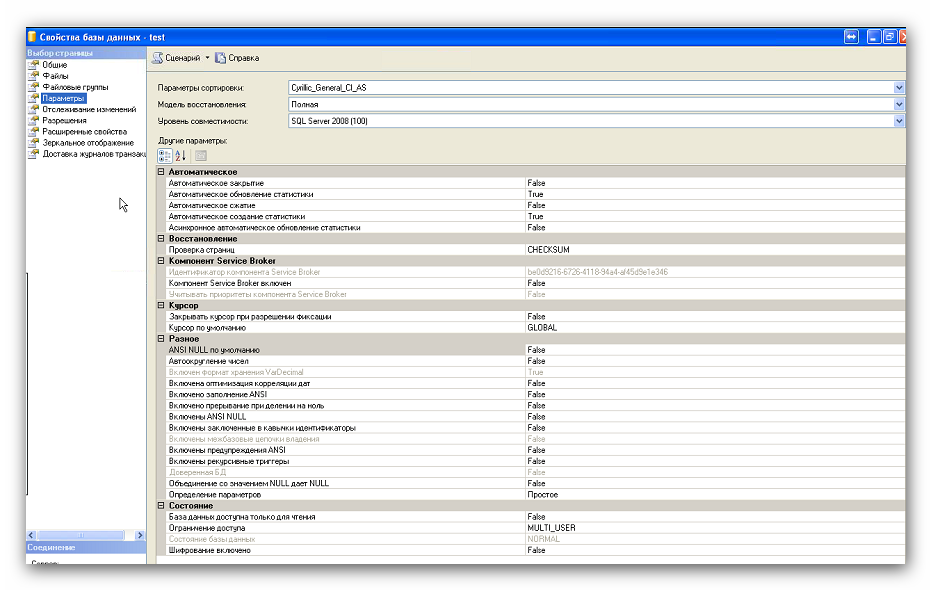Expand Уровень совместимости combo box
This screenshot has height=590, width=932.
[899, 121]
